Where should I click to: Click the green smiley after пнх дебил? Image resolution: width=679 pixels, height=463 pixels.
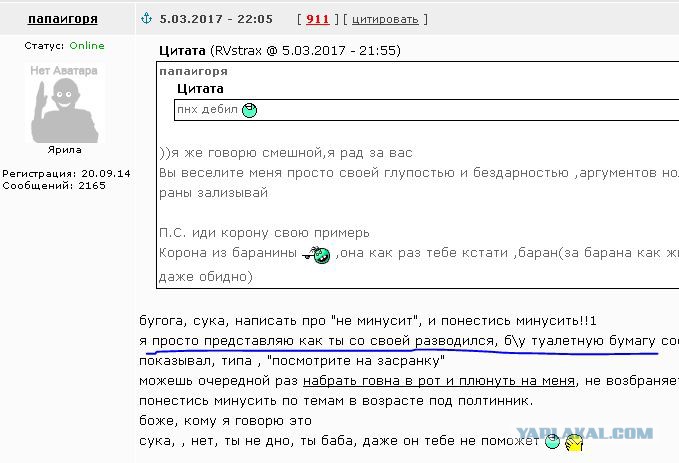[249, 110]
